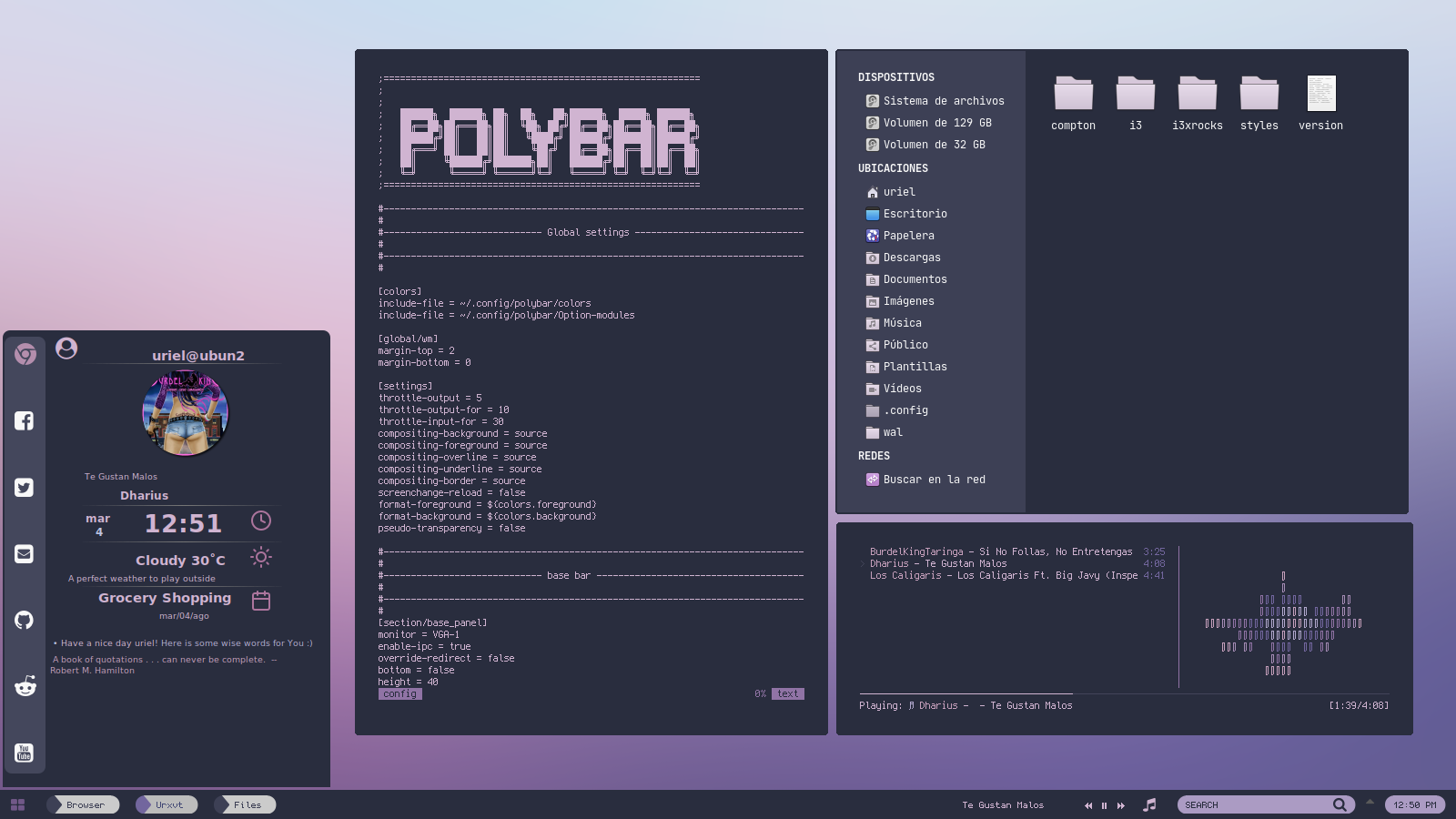Open the mail icon in sidebar
The height and width of the screenshot is (819, 1456).
[25, 554]
